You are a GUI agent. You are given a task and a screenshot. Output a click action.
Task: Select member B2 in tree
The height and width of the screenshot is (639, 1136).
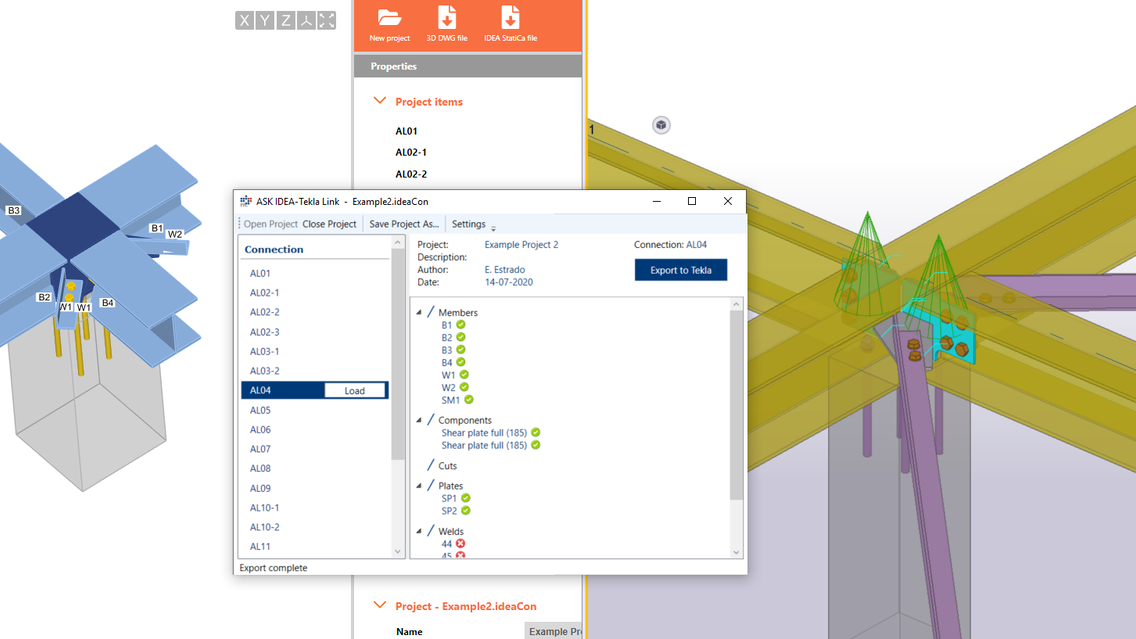click(x=447, y=338)
